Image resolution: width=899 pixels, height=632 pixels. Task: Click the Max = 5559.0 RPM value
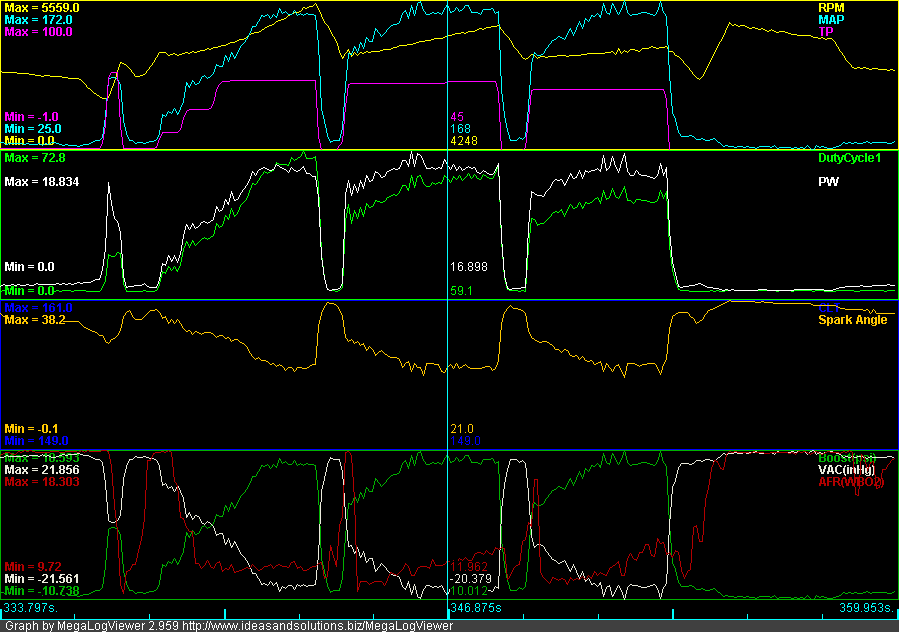click(x=42, y=7)
